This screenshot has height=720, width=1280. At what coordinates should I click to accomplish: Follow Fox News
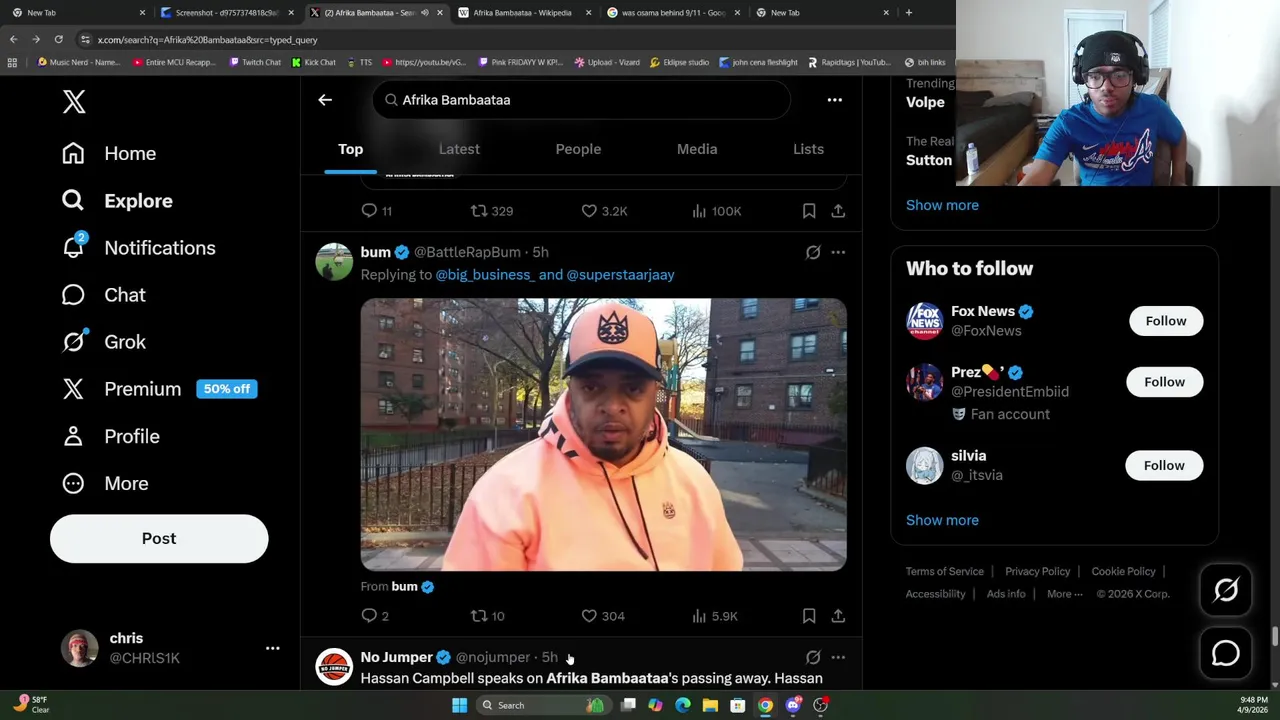(1166, 321)
